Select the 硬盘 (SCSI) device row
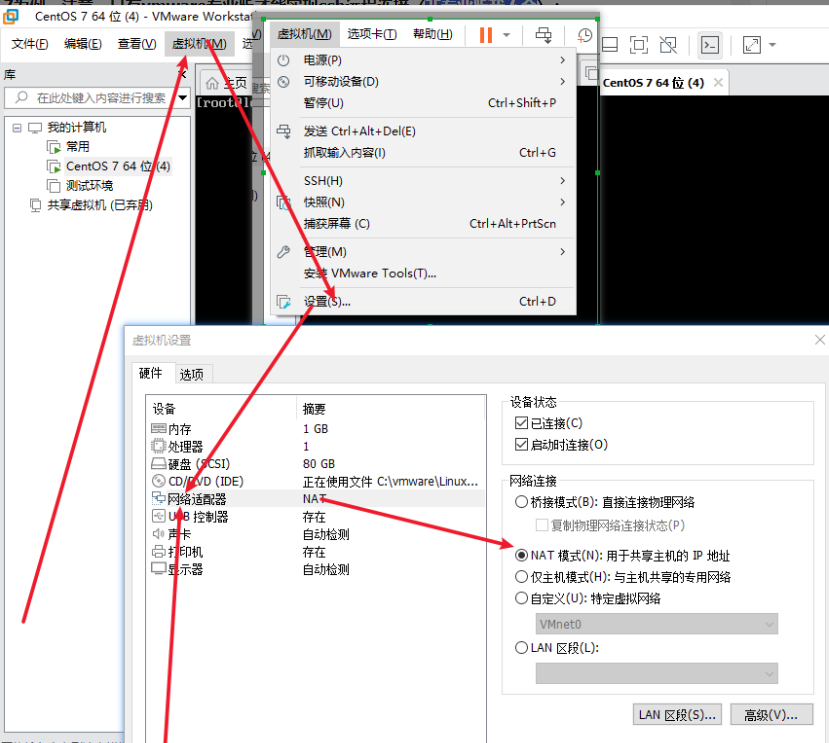This screenshot has width=829, height=743. click(316, 464)
